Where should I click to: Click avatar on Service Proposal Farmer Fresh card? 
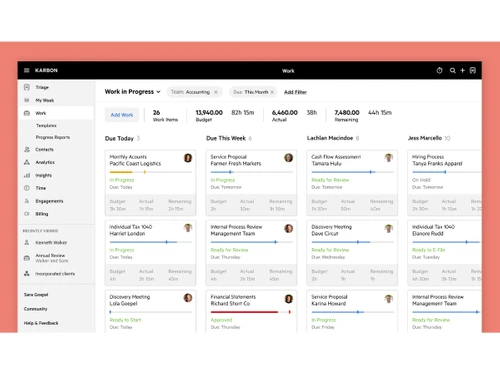click(x=289, y=158)
